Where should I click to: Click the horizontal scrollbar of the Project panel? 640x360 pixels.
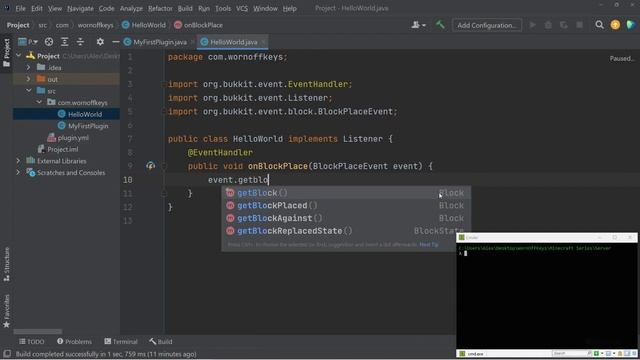click(38, 331)
